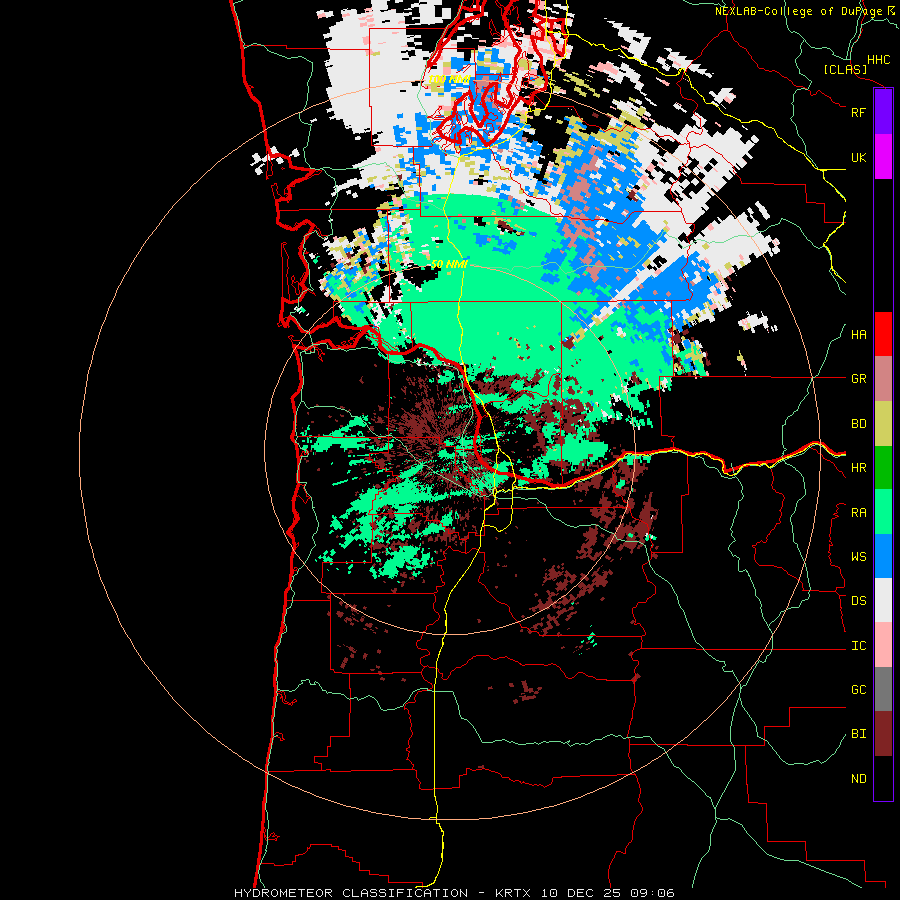Click the UK magenta legend swatch

click(x=883, y=157)
